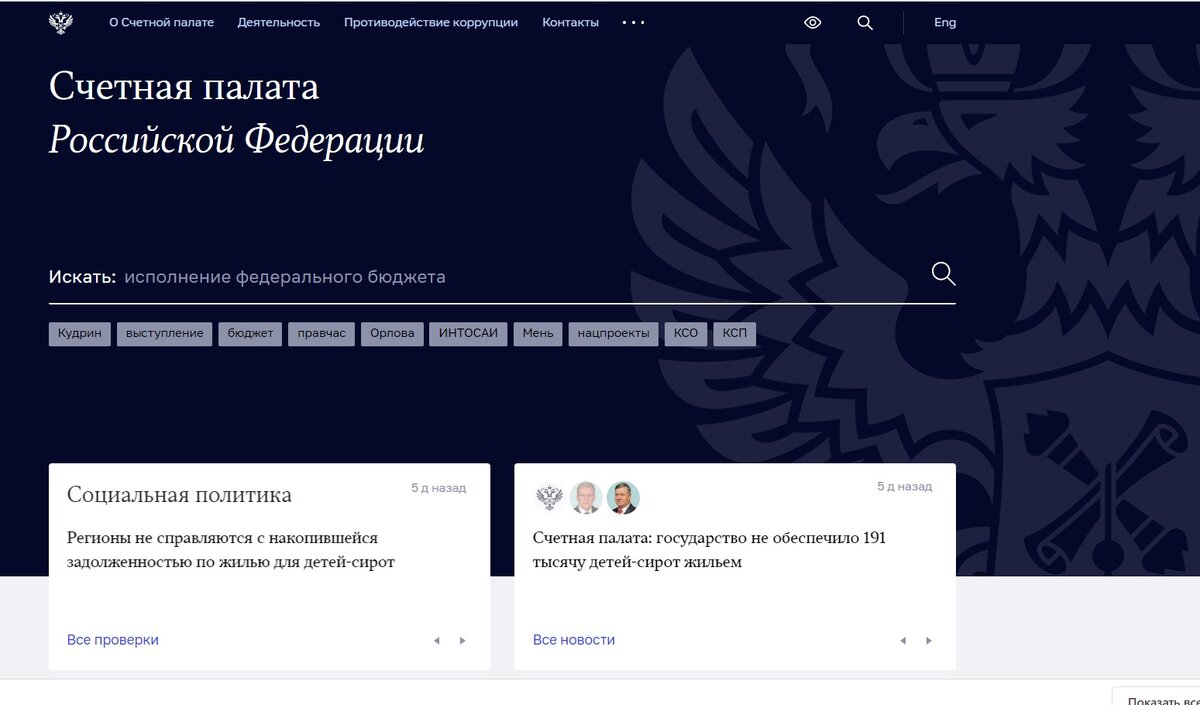Expand the three dots more menu
This screenshot has height=705, width=1200.
(633, 22)
